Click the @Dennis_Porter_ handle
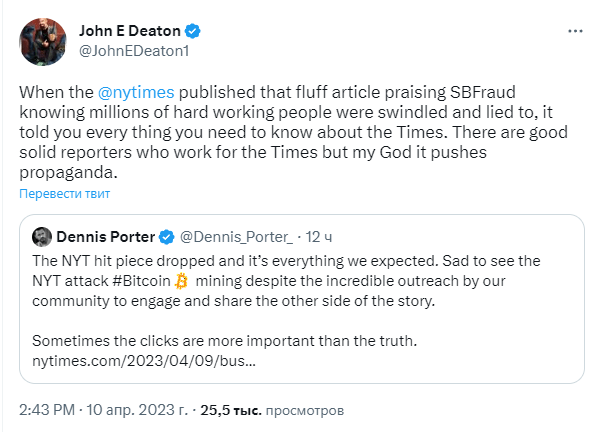The image size is (599, 432). (236, 237)
